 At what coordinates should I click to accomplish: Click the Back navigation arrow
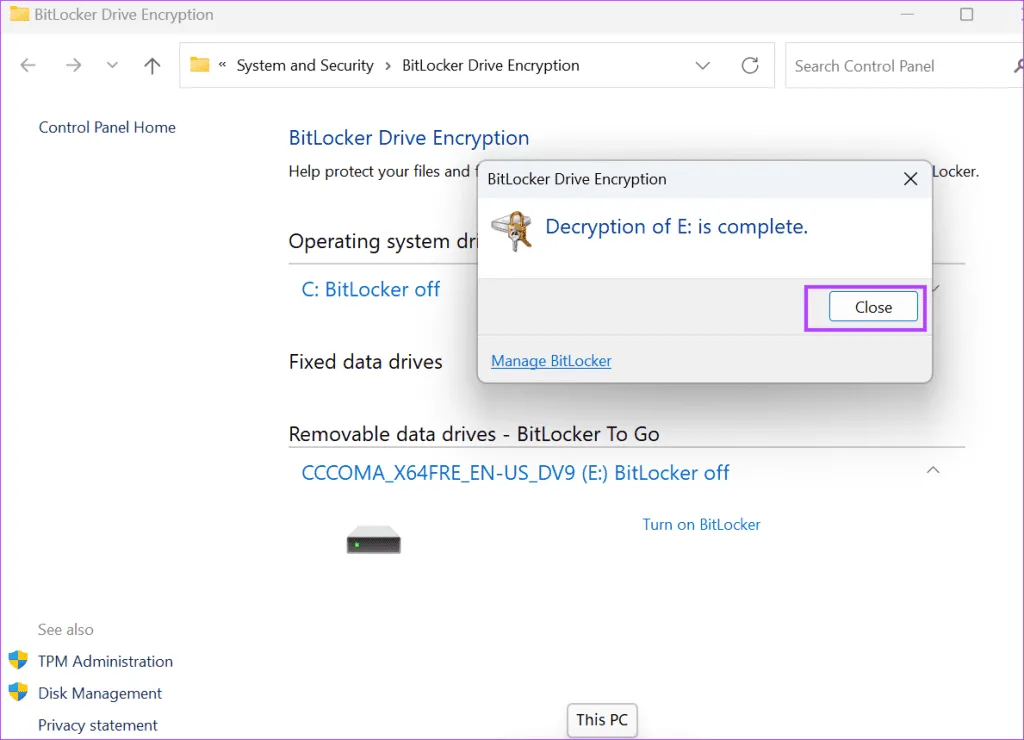[28, 66]
